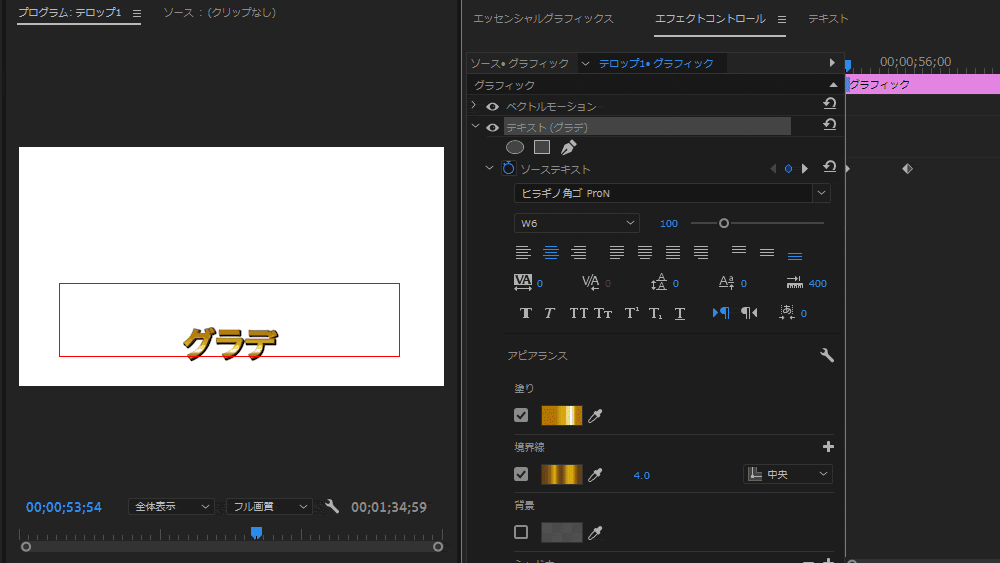Pick a background color with the eyedropper
Image resolution: width=1000 pixels, height=563 pixels.
pos(595,532)
